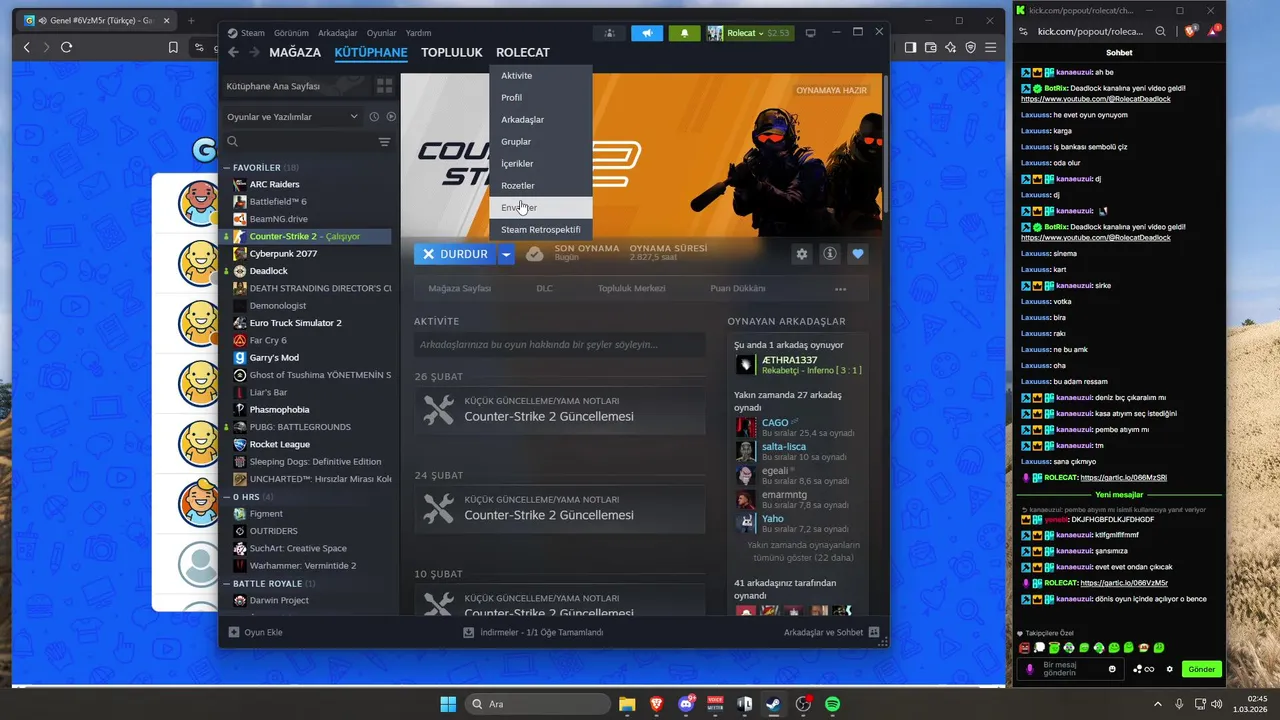This screenshot has height=720, width=1280.
Task: Open library advanced filter settings icon
Action: pyautogui.click(x=384, y=142)
